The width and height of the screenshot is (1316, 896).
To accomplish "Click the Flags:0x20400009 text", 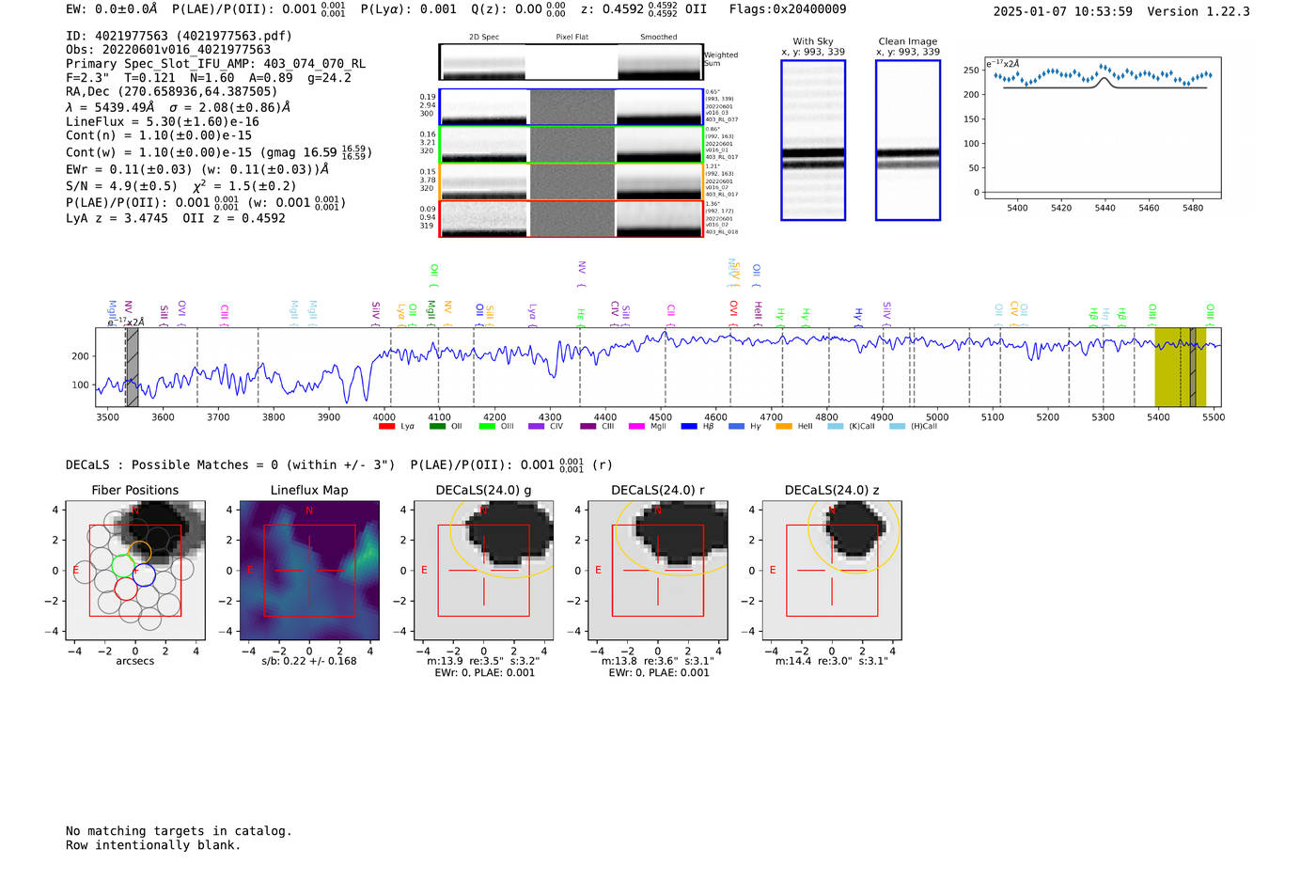I will click(x=788, y=9).
